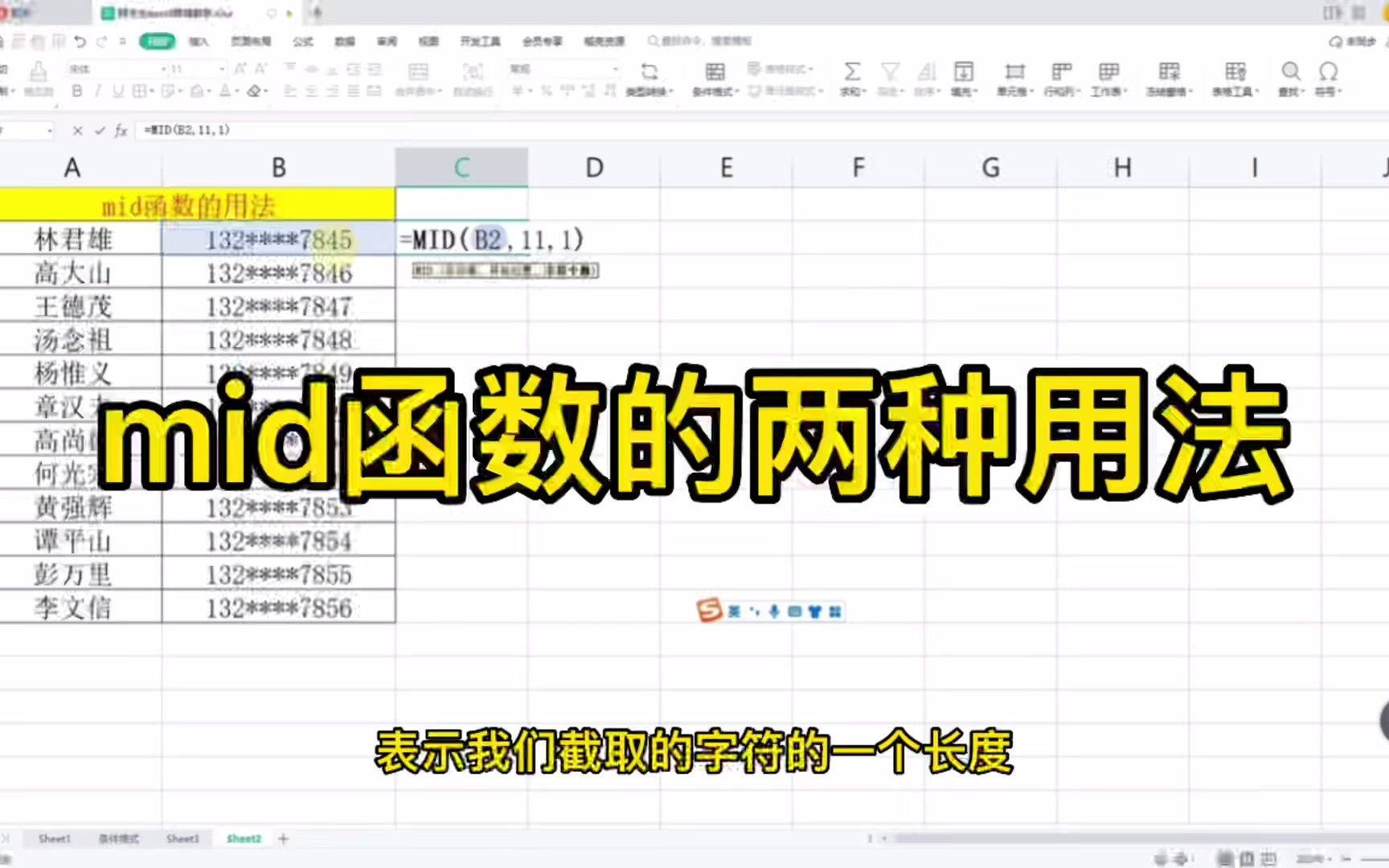
Task: Open the cell borders dropdown
Action: click(143, 91)
